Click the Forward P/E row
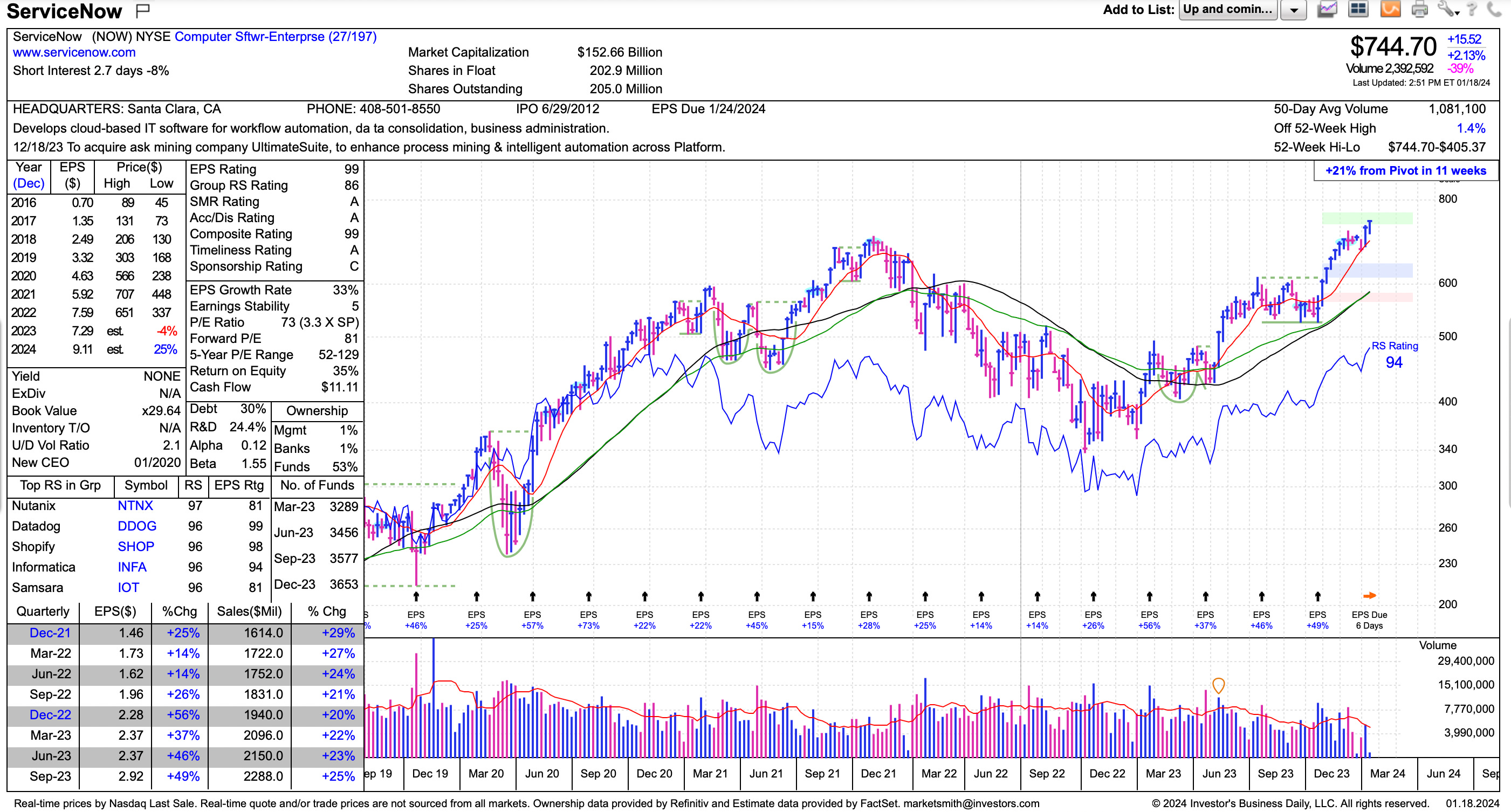The image size is (1511, 812). point(274,338)
